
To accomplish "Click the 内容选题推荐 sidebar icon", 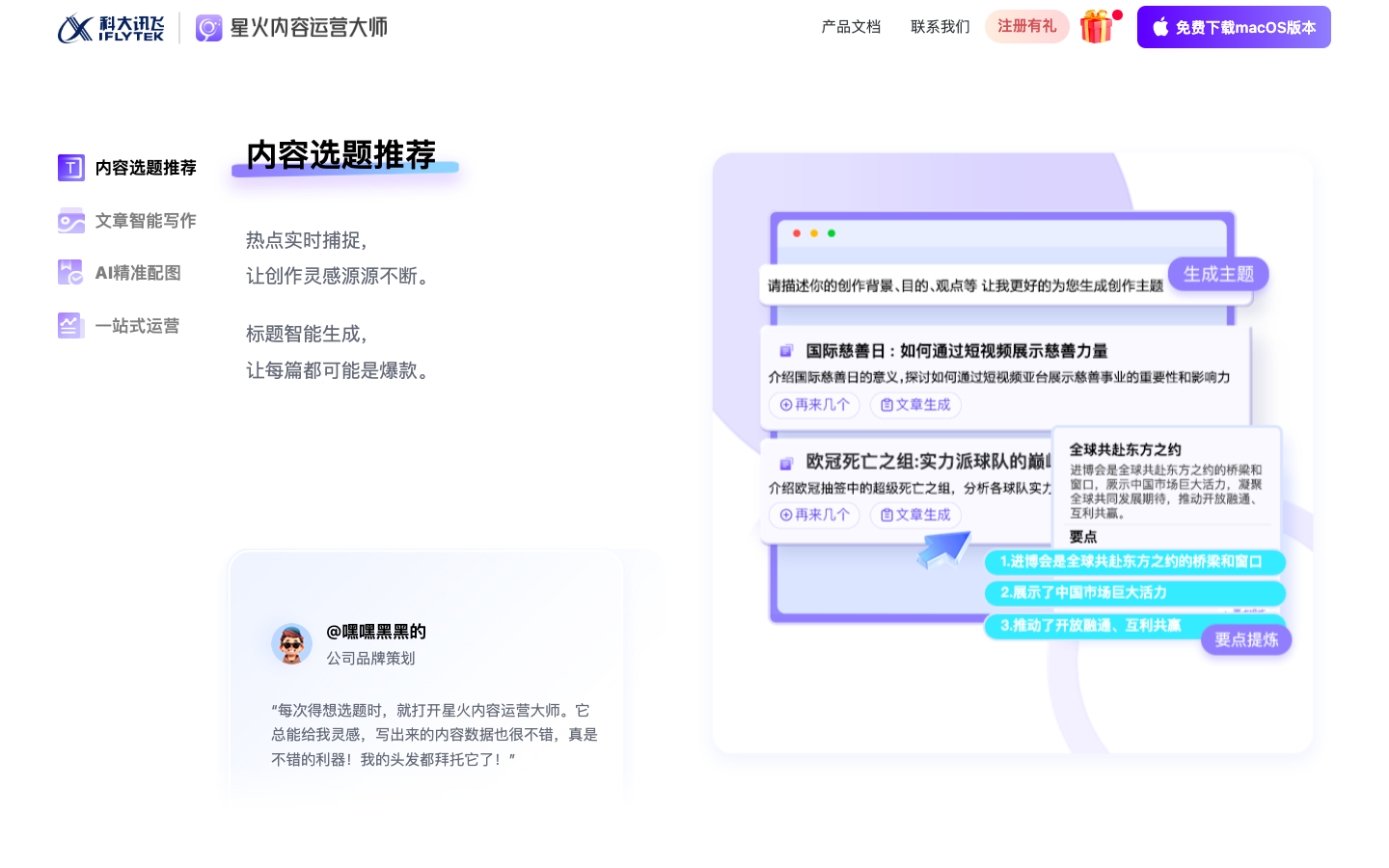I will tap(71, 168).
